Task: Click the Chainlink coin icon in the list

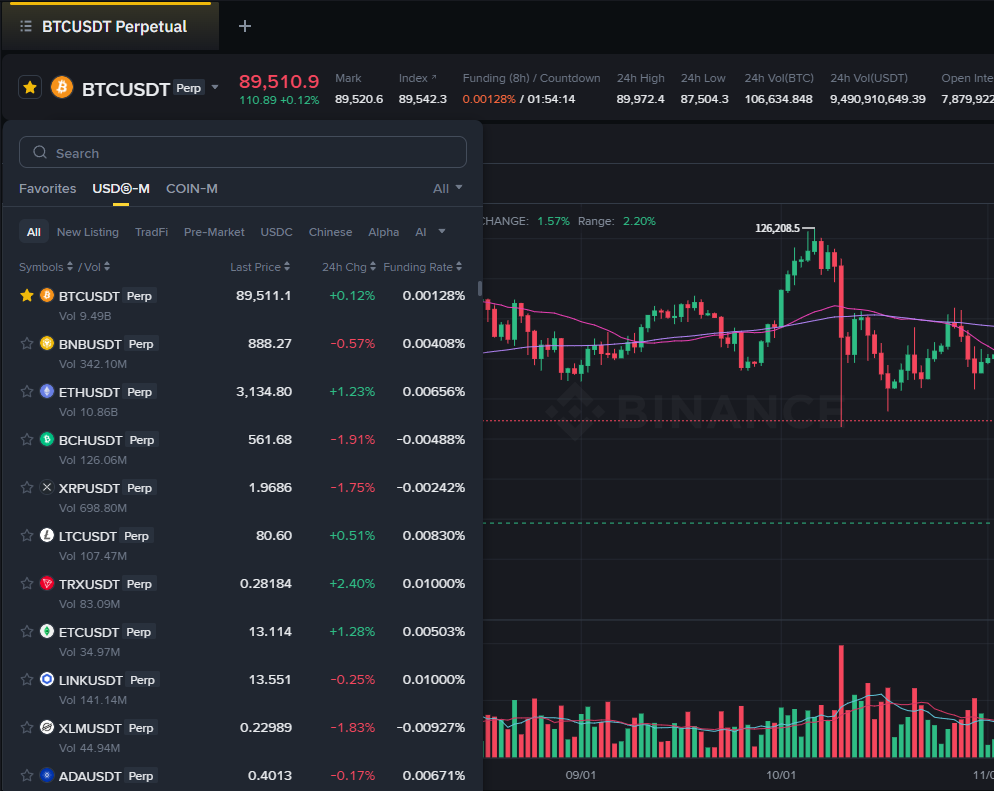Action: click(47, 679)
